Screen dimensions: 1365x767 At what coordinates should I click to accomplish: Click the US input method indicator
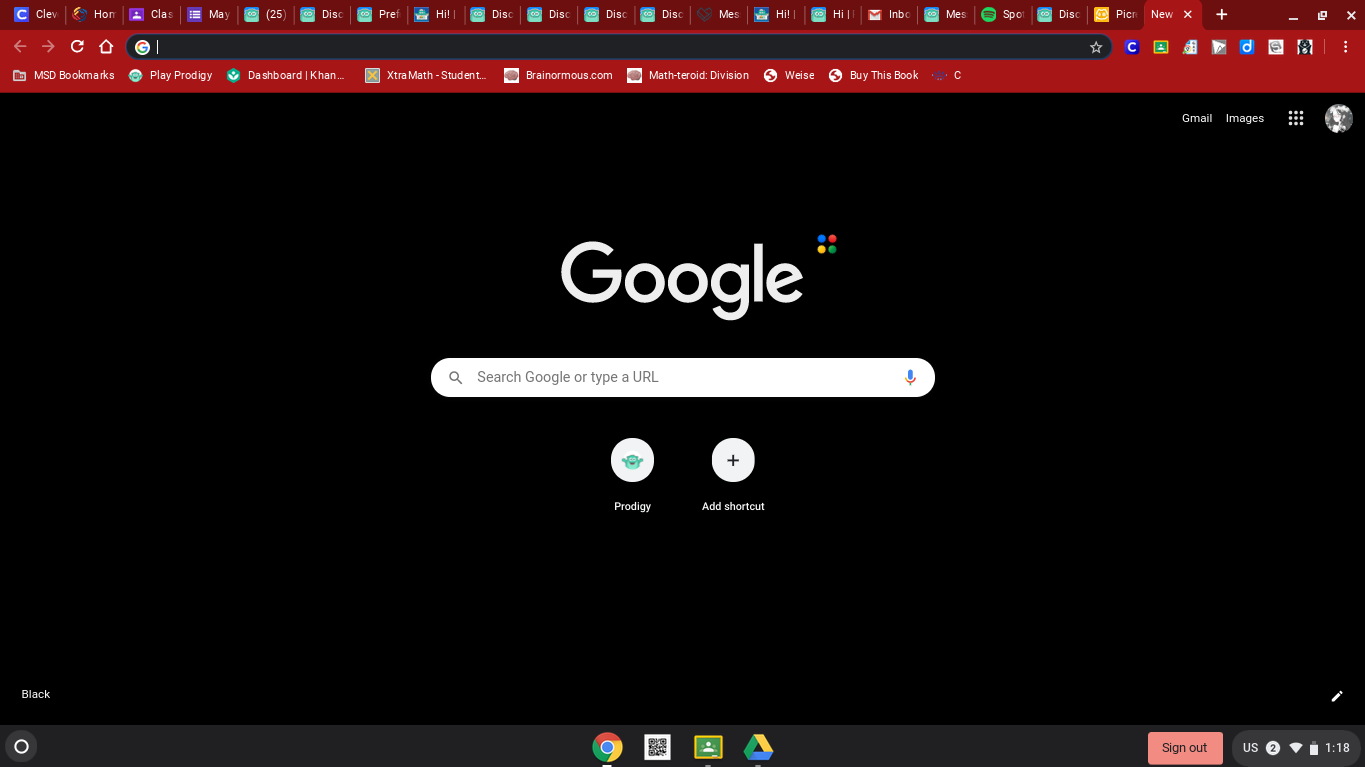pyautogui.click(x=1250, y=748)
